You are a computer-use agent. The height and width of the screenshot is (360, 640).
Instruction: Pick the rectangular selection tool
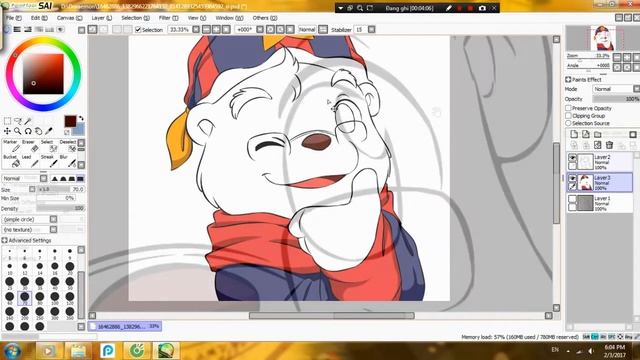(x=7, y=121)
